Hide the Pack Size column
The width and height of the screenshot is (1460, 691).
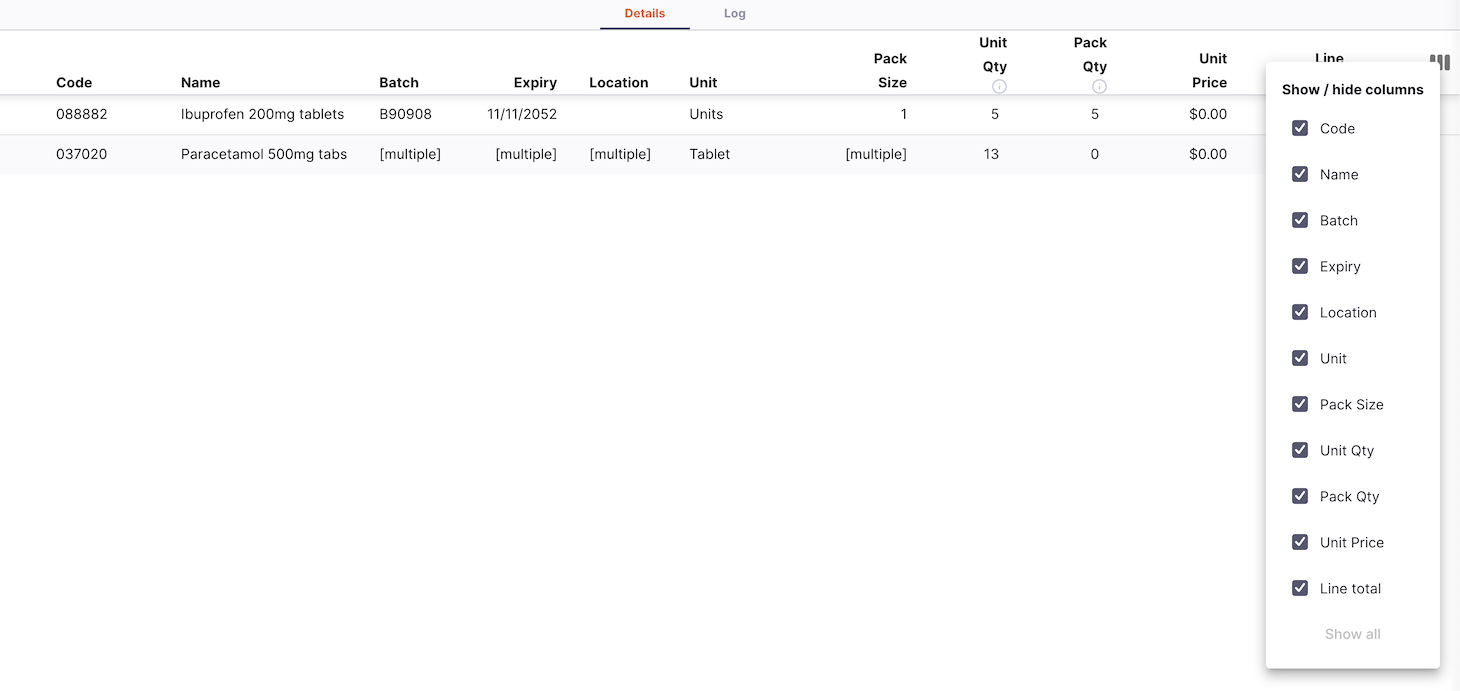[1300, 404]
